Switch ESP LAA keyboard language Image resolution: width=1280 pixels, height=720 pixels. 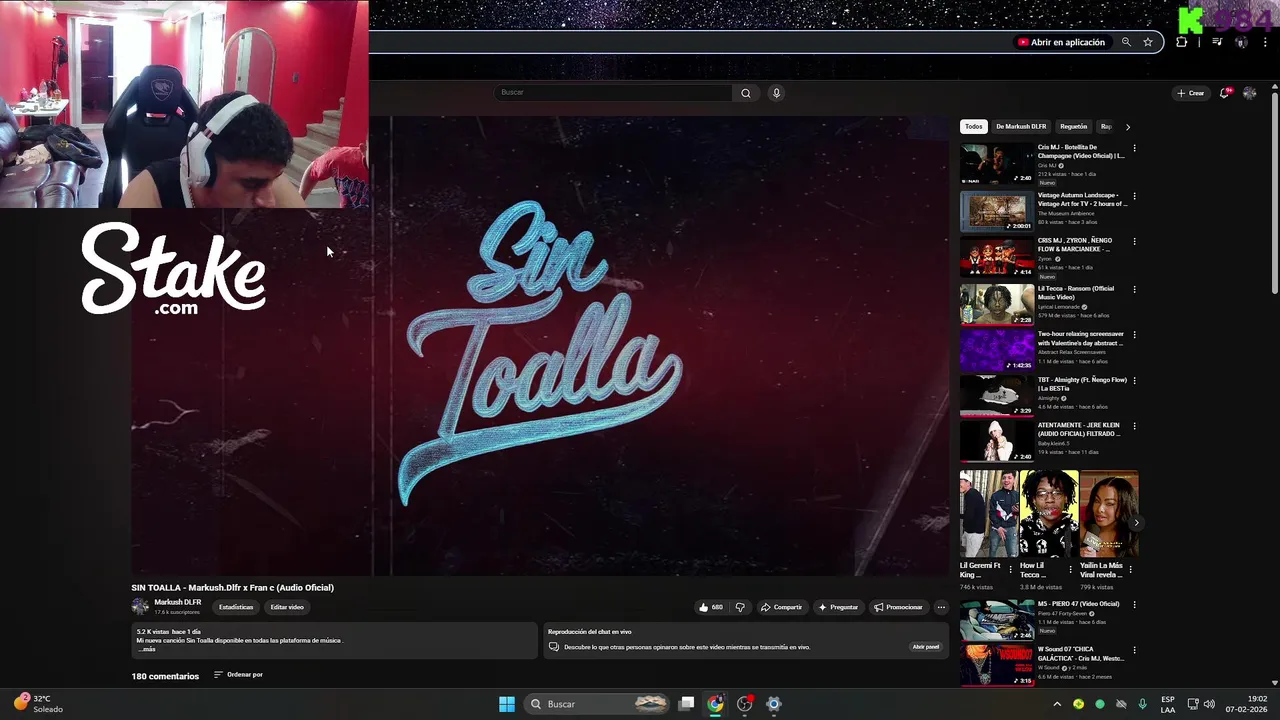pos(1168,704)
